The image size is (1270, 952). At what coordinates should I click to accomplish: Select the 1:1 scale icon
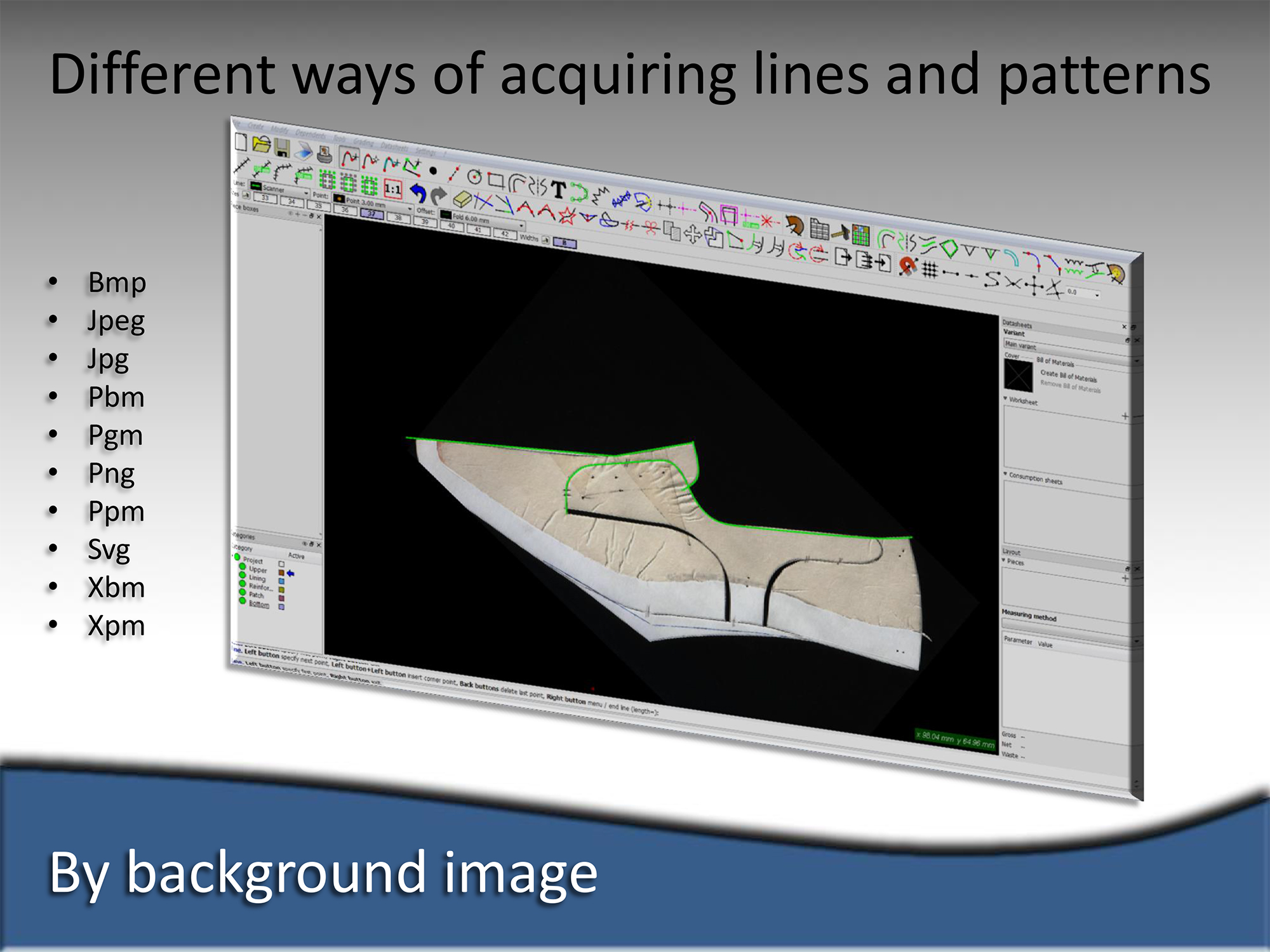click(393, 189)
